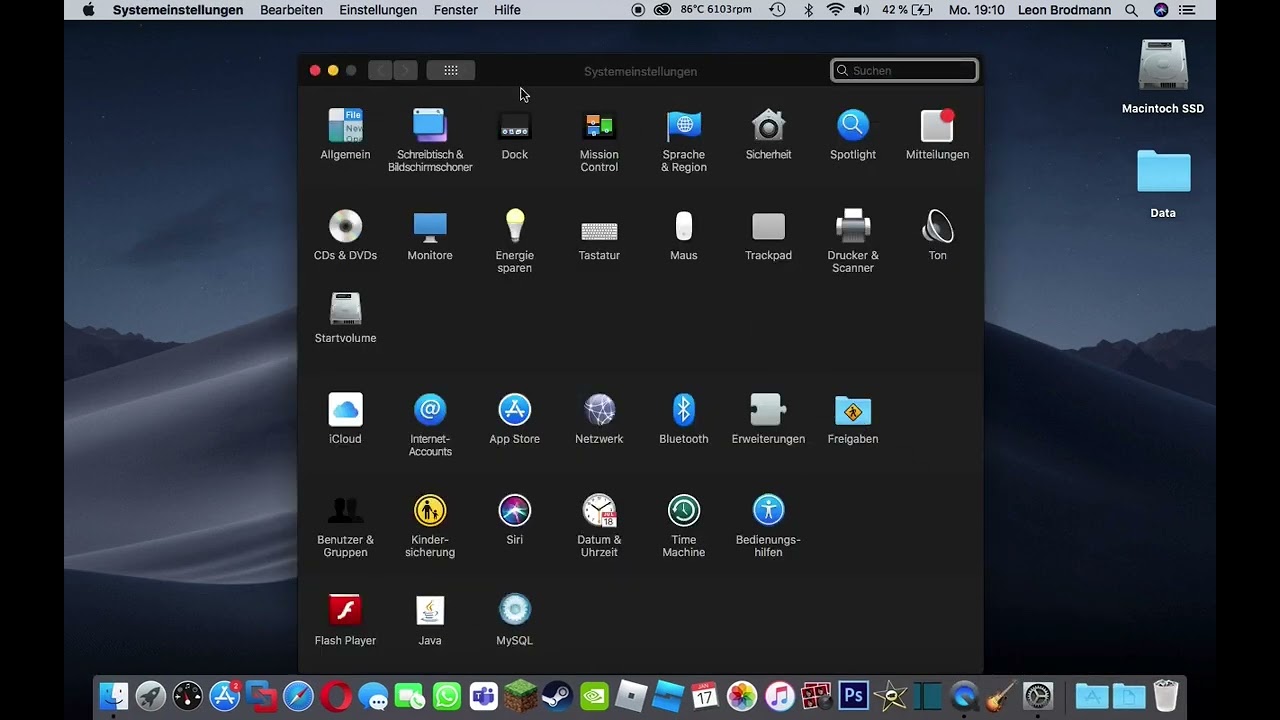Open the Netzwerk preference pane
Image resolution: width=1280 pixels, height=720 pixels.
pos(599,419)
